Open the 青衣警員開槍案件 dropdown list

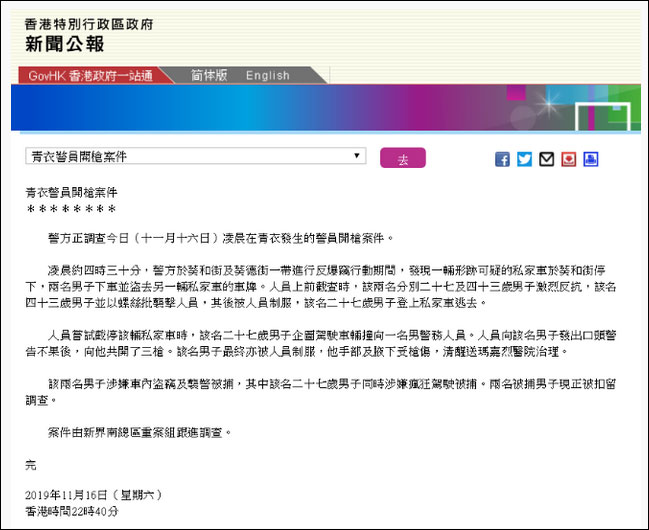(x=196, y=156)
